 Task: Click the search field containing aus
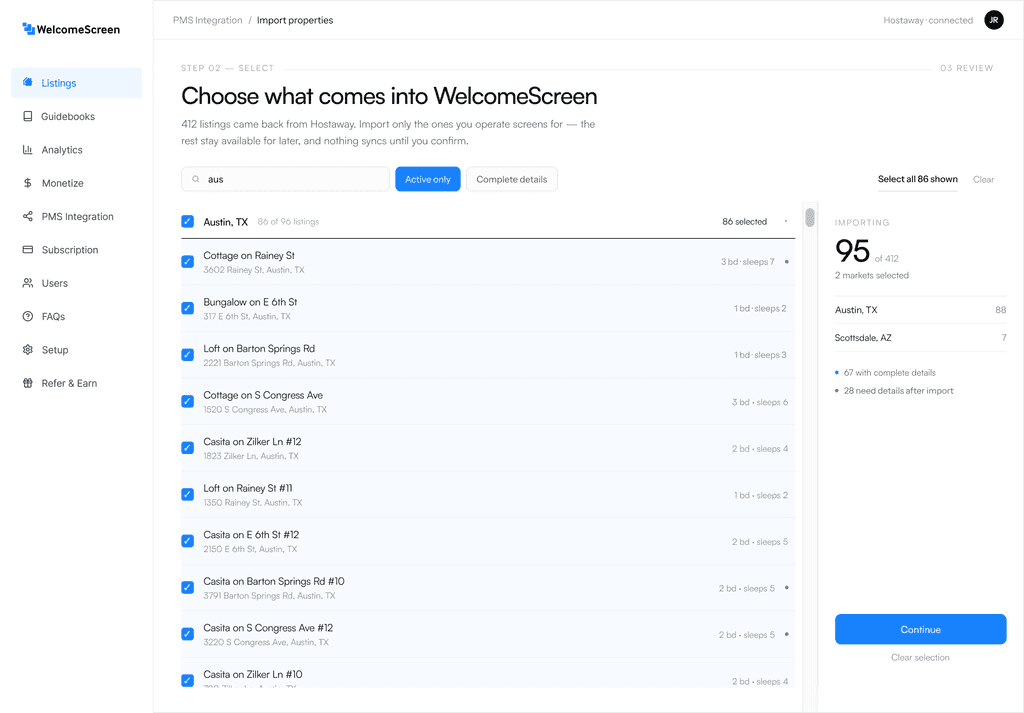(285, 179)
